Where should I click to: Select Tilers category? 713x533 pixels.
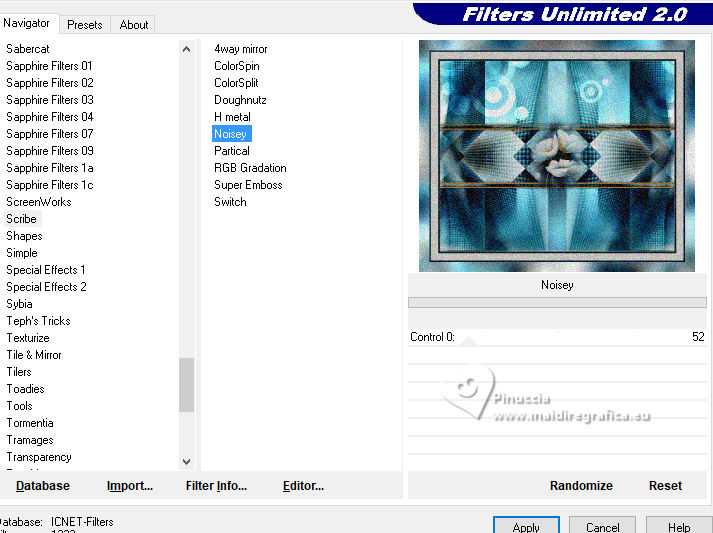coord(19,372)
